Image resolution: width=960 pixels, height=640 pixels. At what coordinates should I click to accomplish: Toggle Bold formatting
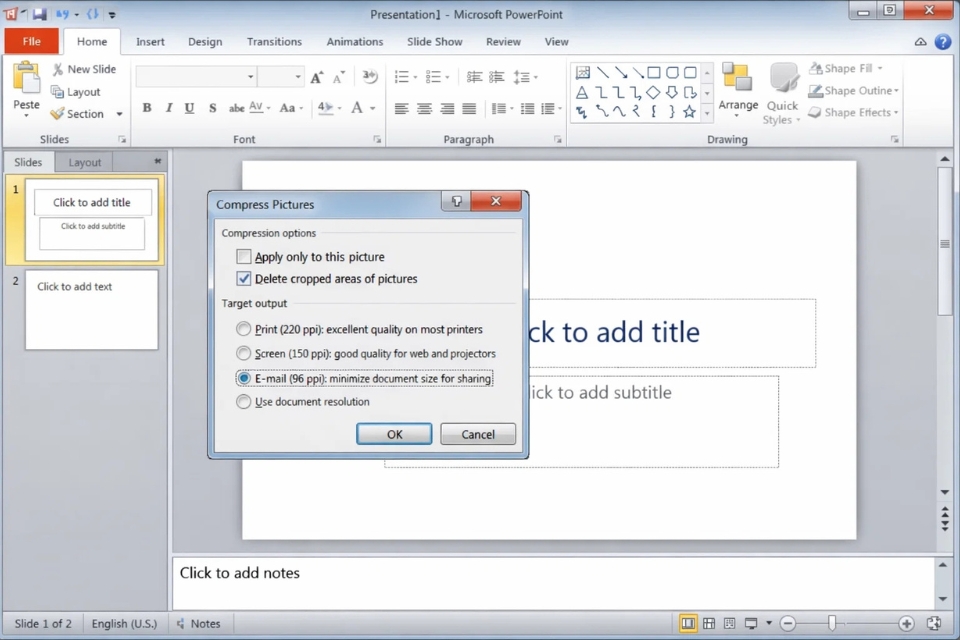coord(146,107)
